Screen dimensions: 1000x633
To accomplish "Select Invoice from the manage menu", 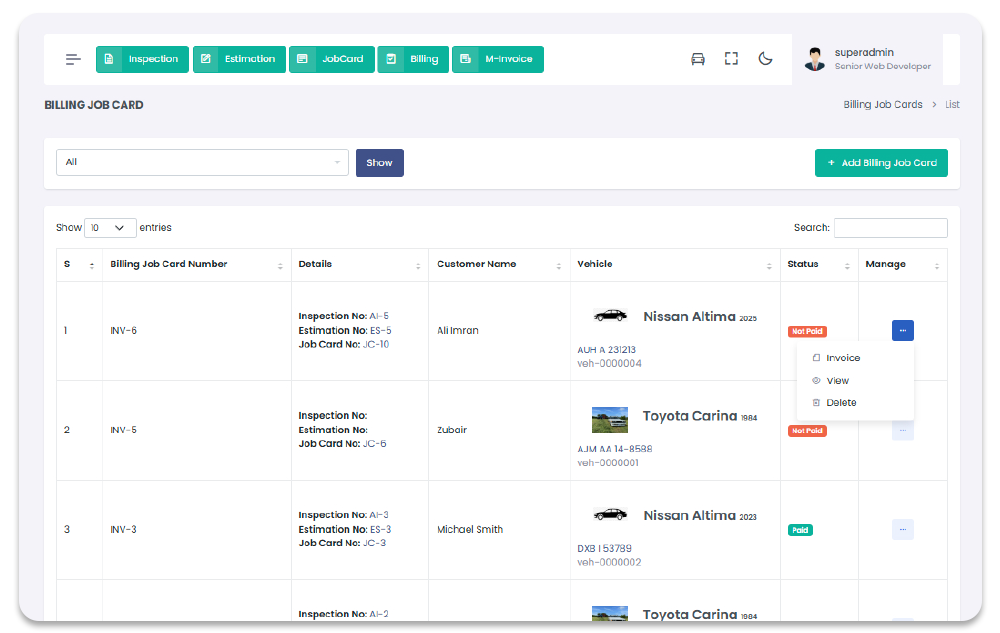I will pyautogui.click(x=842, y=358).
